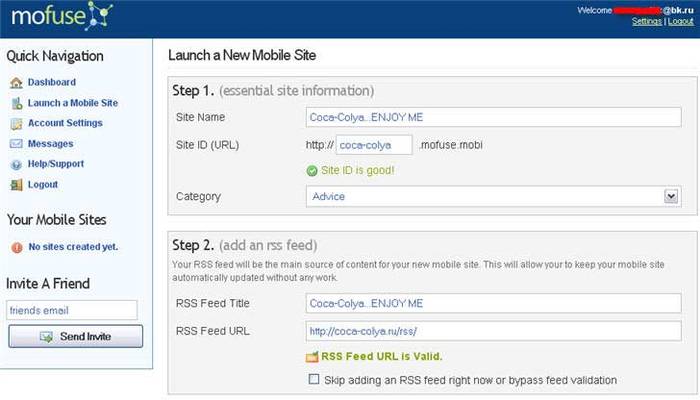Click 'Site ID is good!' text
Screen dimensions: 700x400
358,170
